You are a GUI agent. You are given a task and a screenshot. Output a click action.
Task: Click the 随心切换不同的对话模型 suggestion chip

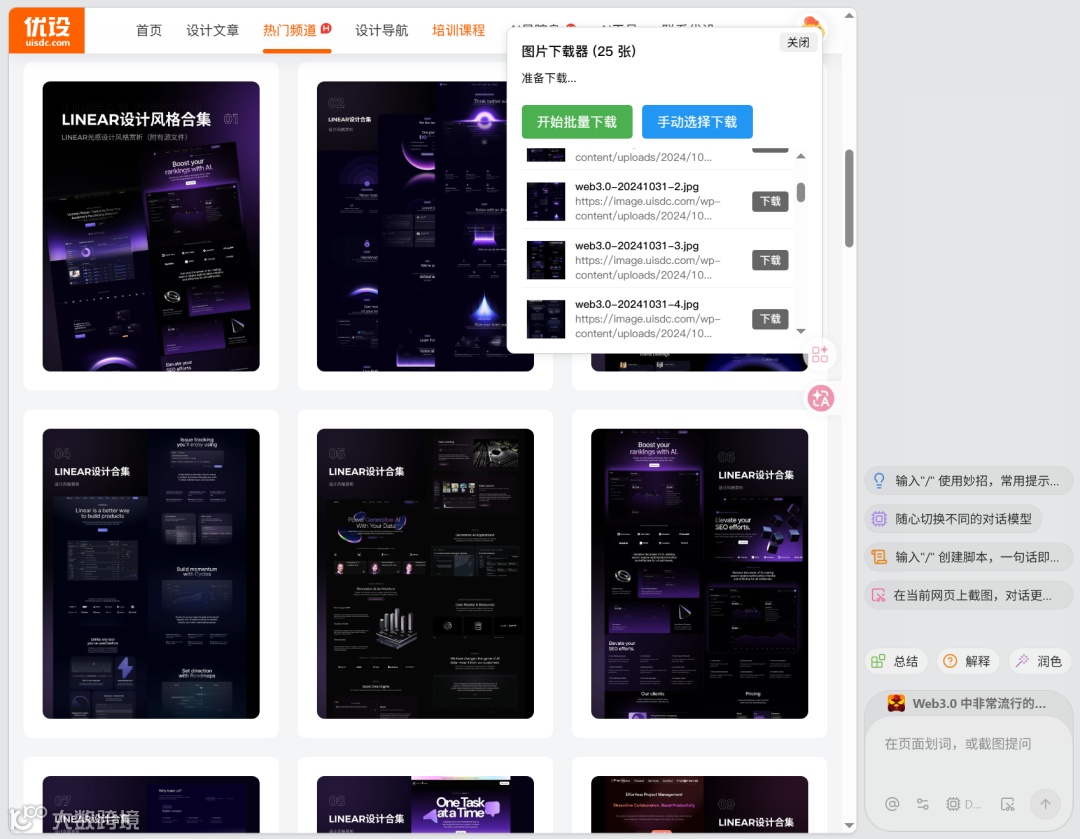coord(953,519)
